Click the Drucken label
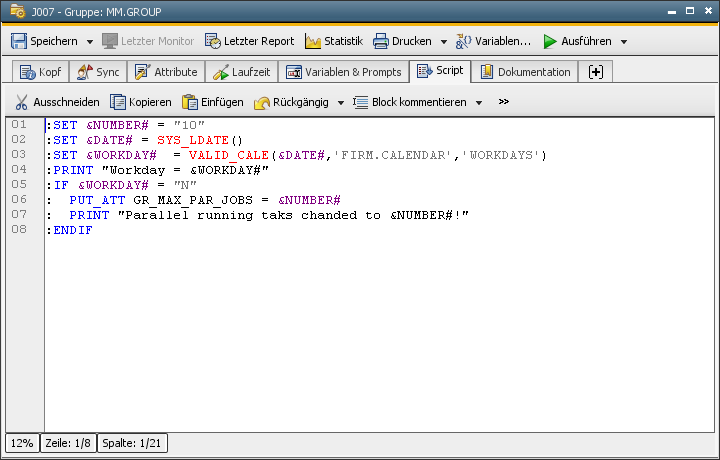This screenshot has height=460, width=720. tap(411, 41)
